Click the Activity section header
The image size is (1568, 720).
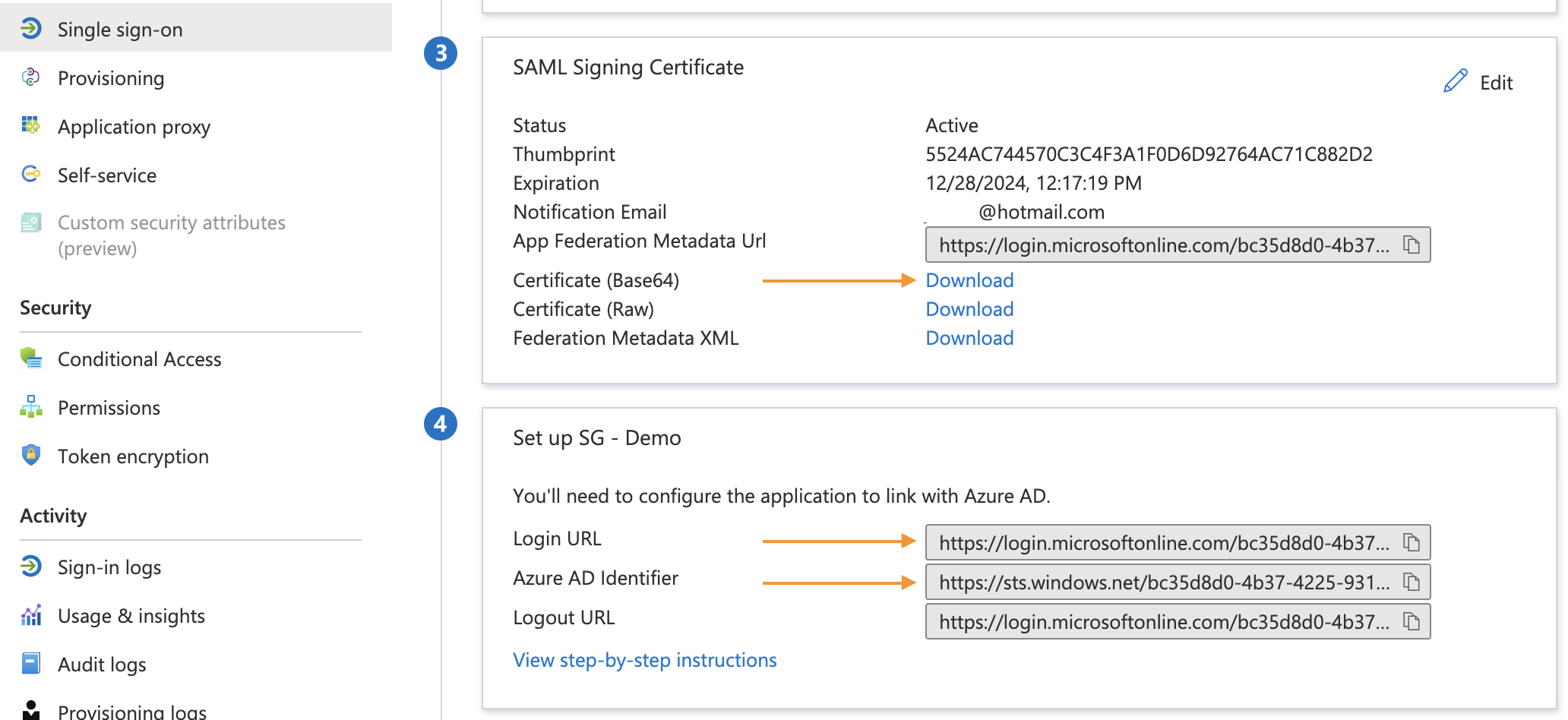pos(53,516)
